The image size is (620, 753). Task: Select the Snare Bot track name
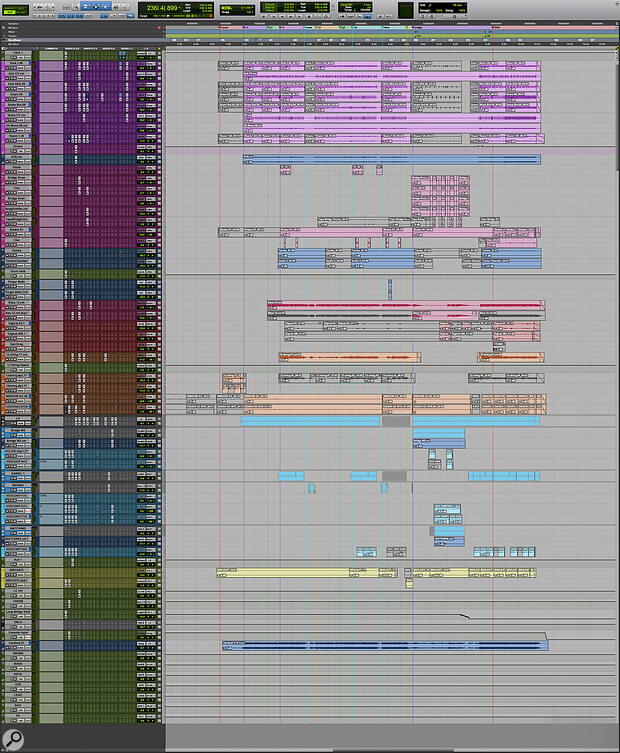pyautogui.click(x=17, y=105)
